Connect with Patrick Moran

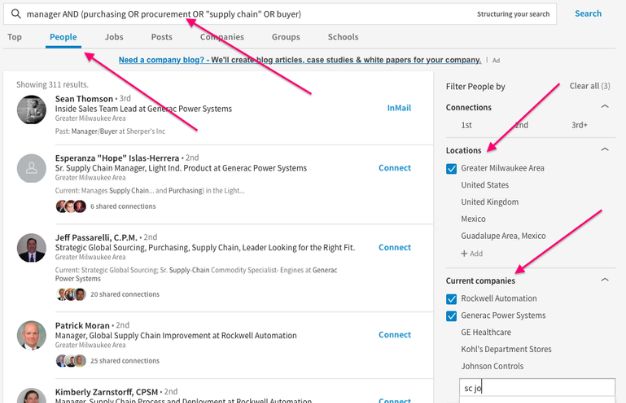point(394,335)
